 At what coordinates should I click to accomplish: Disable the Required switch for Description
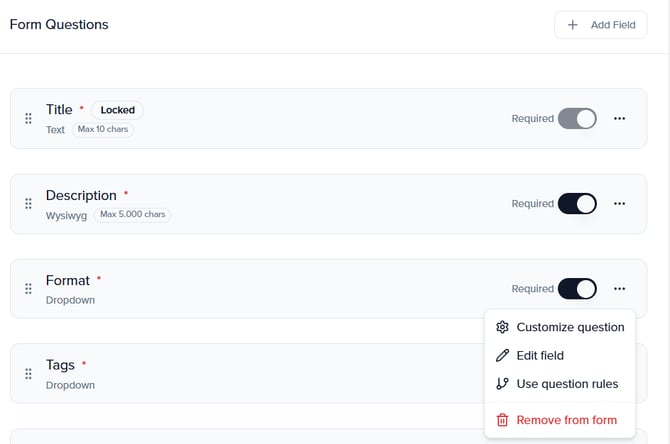coord(577,204)
